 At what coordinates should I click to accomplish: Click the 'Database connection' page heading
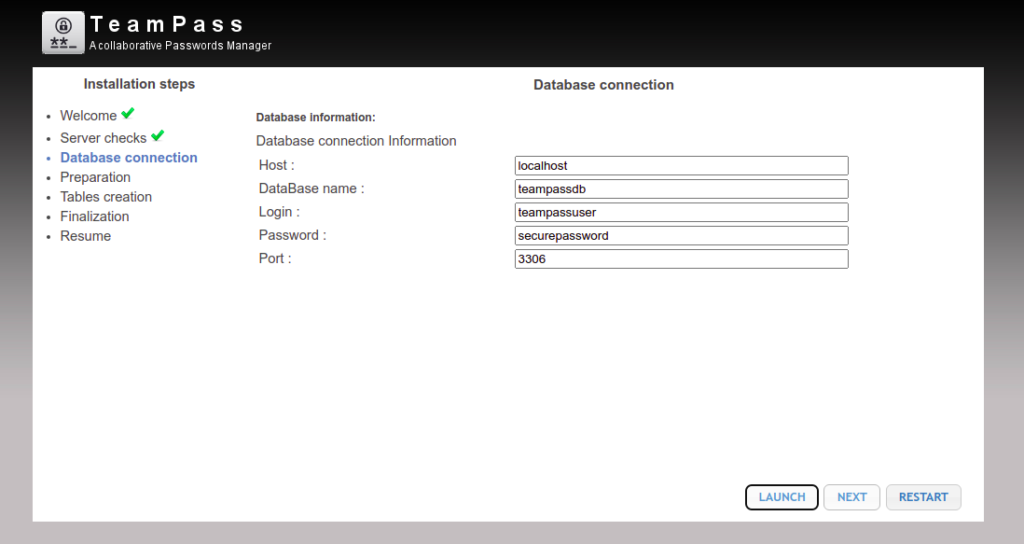(603, 85)
